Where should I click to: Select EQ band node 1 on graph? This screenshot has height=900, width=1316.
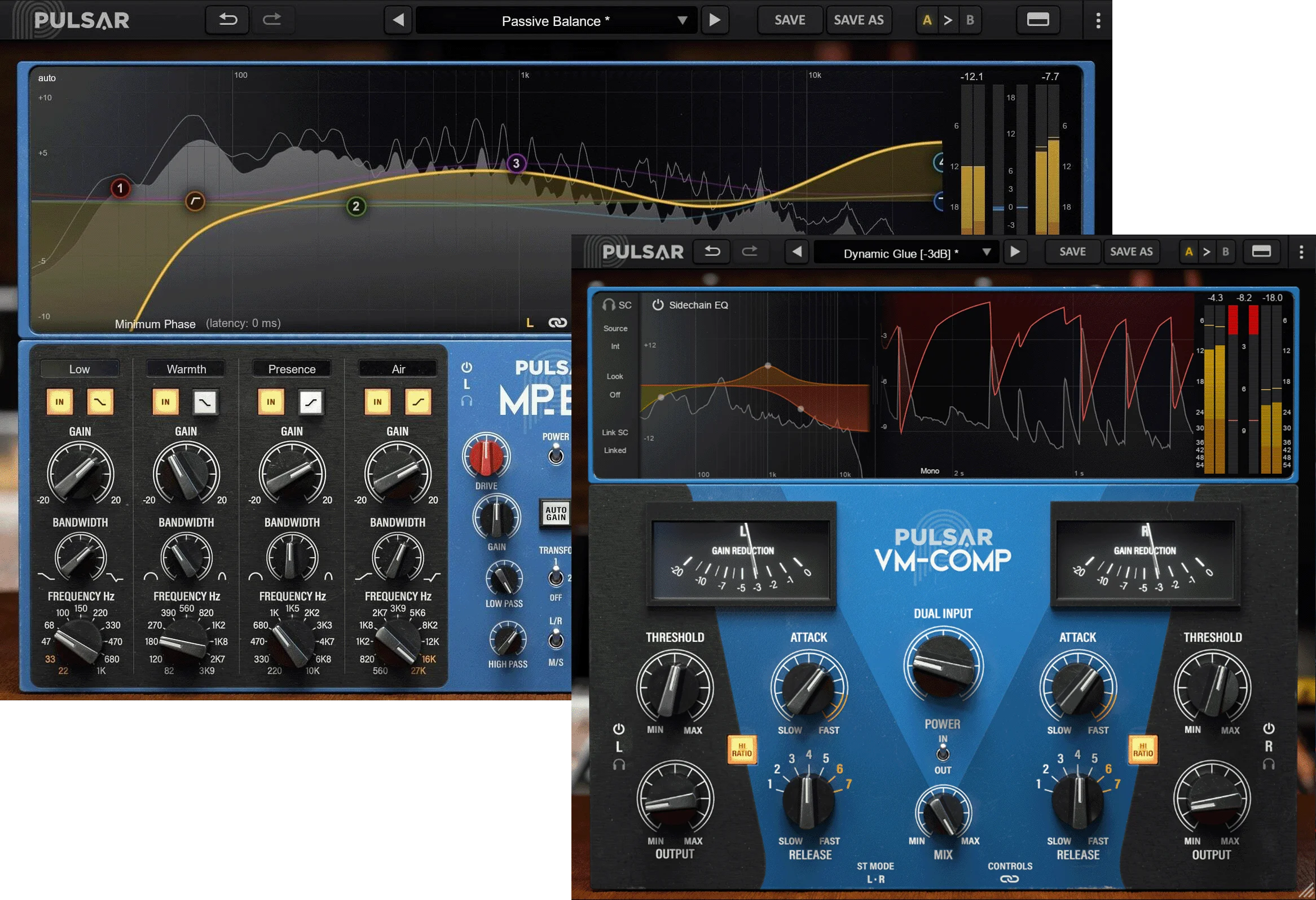(120, 188)
